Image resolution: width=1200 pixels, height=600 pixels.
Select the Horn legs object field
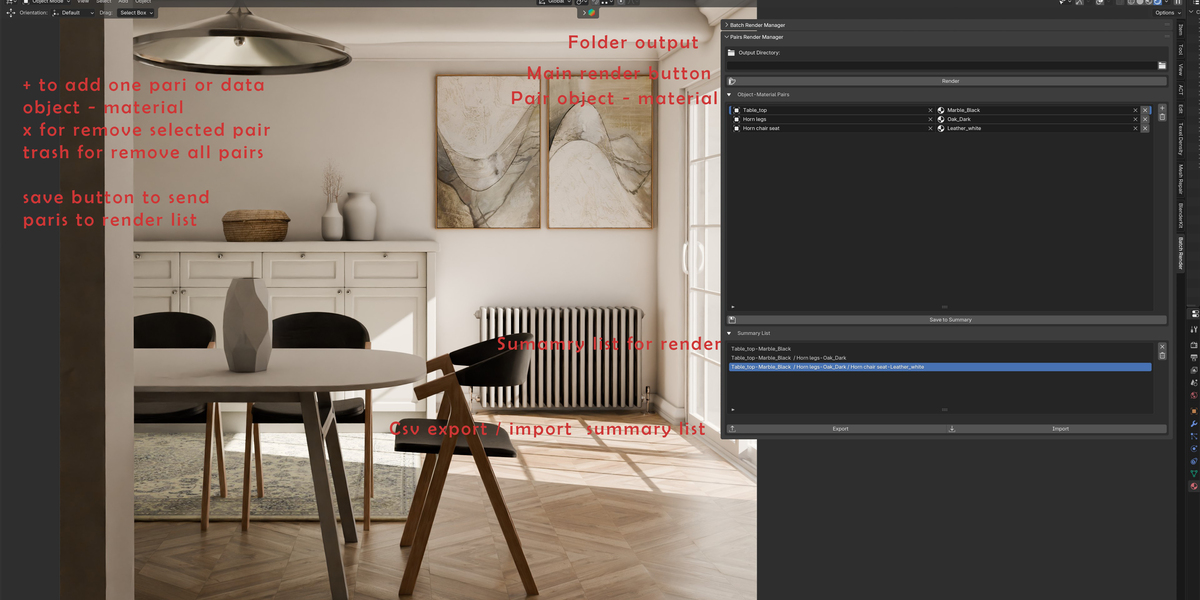pyautogui.click(x=833, y=119)
